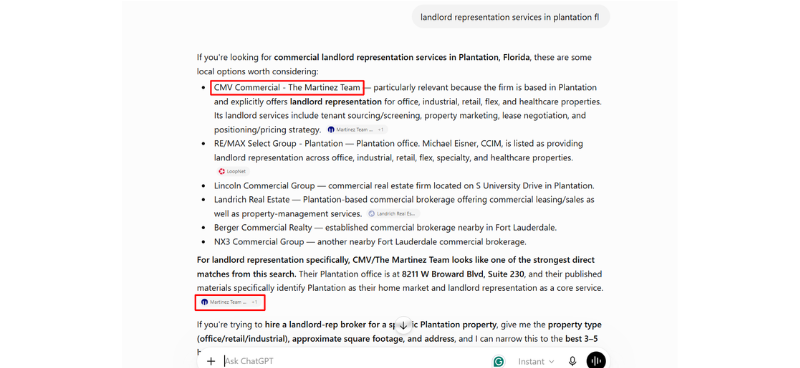Click the 8211 W Broward Blvd address text
Viewport: 800px width, 368px height.
(x=463, y=274)
